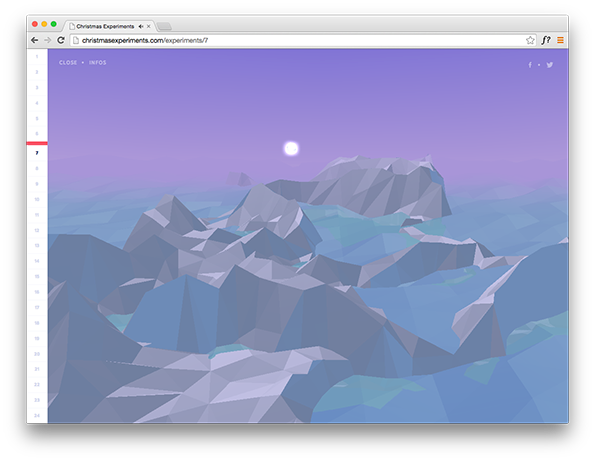Select experiment day 16 in sidebar
Image resolution: width=595 pixels, height=461 pixels.
click(x=37, y=292)
